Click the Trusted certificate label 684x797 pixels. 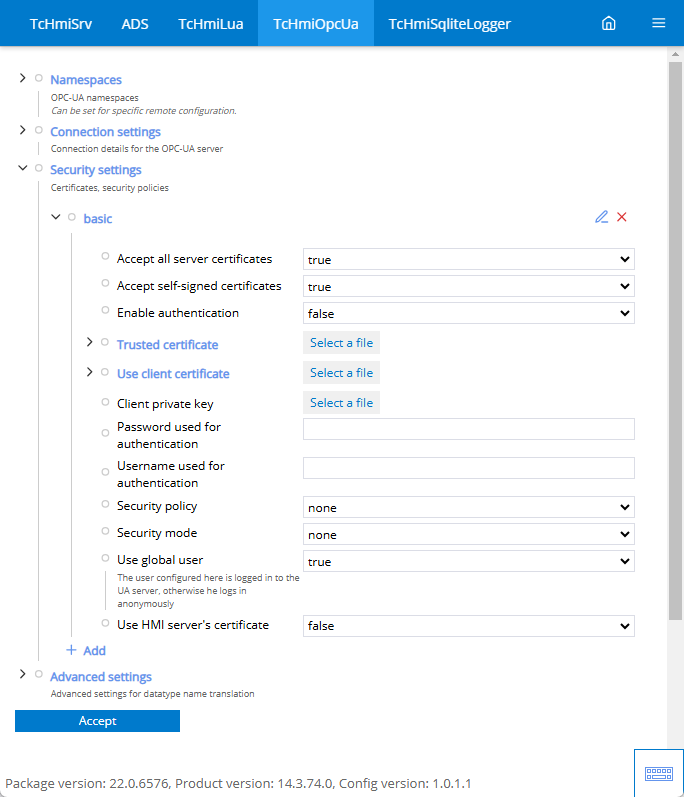pos(167,345)
